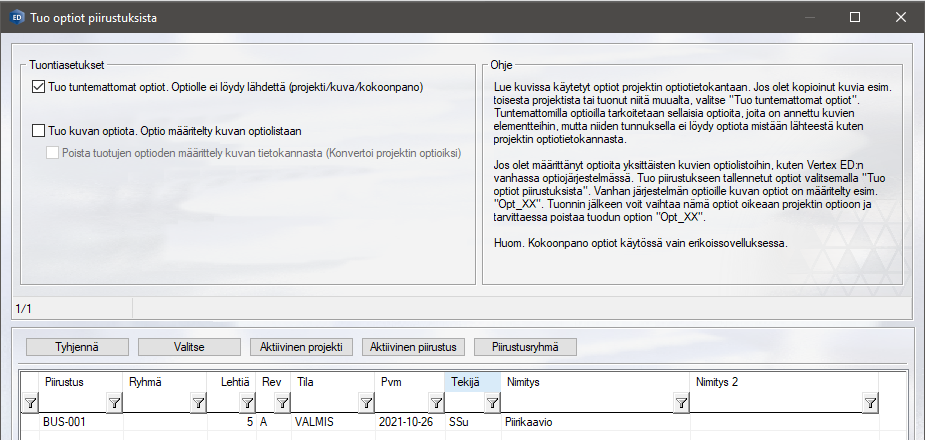This screenshot has width=925, height=440.
Task: Uncheck Tuo tuntemattomat optiot checkbox
Action: pyautogui.click(x=39, y=88)
